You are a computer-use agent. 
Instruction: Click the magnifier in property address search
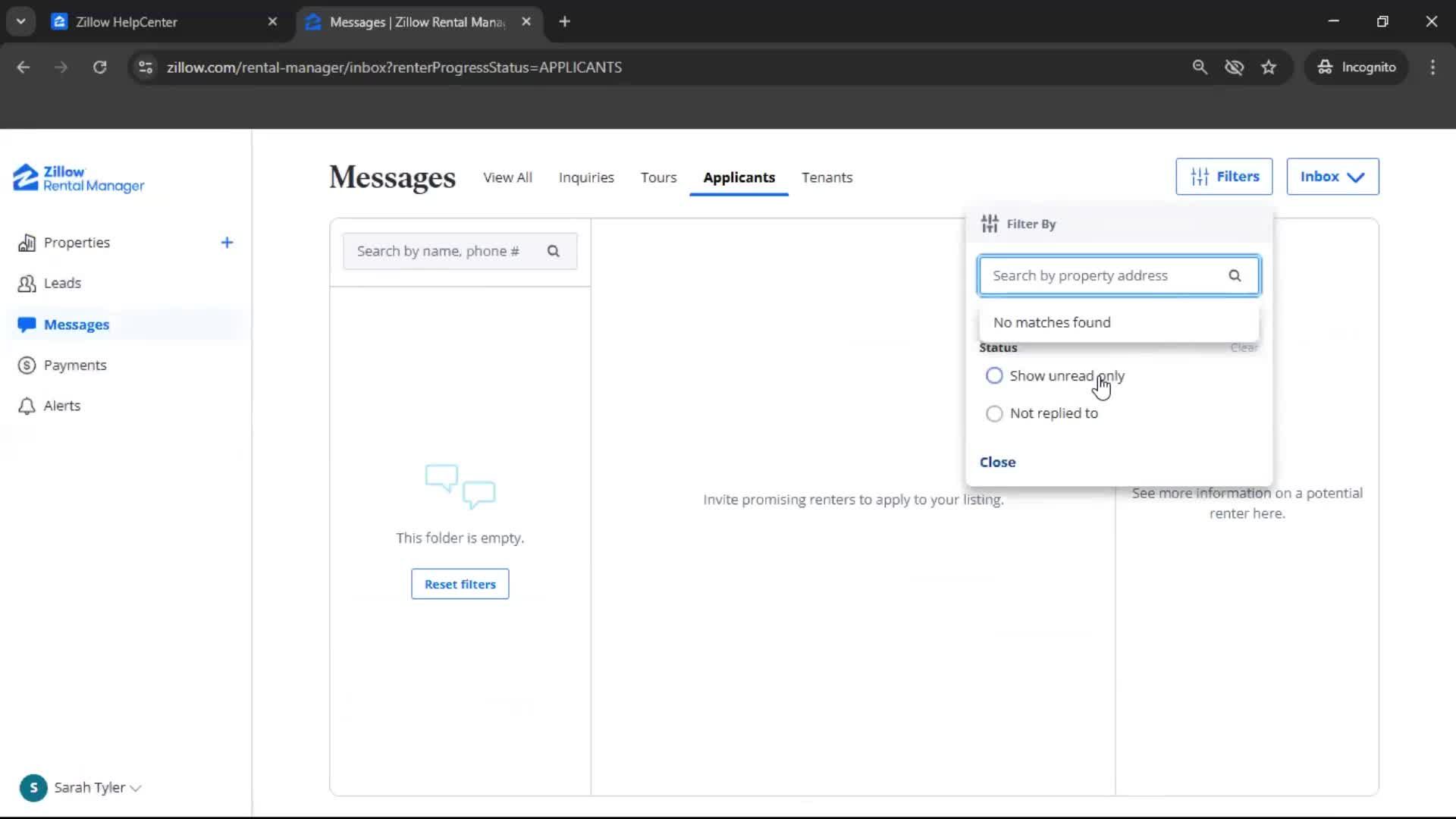point(1235,275)
